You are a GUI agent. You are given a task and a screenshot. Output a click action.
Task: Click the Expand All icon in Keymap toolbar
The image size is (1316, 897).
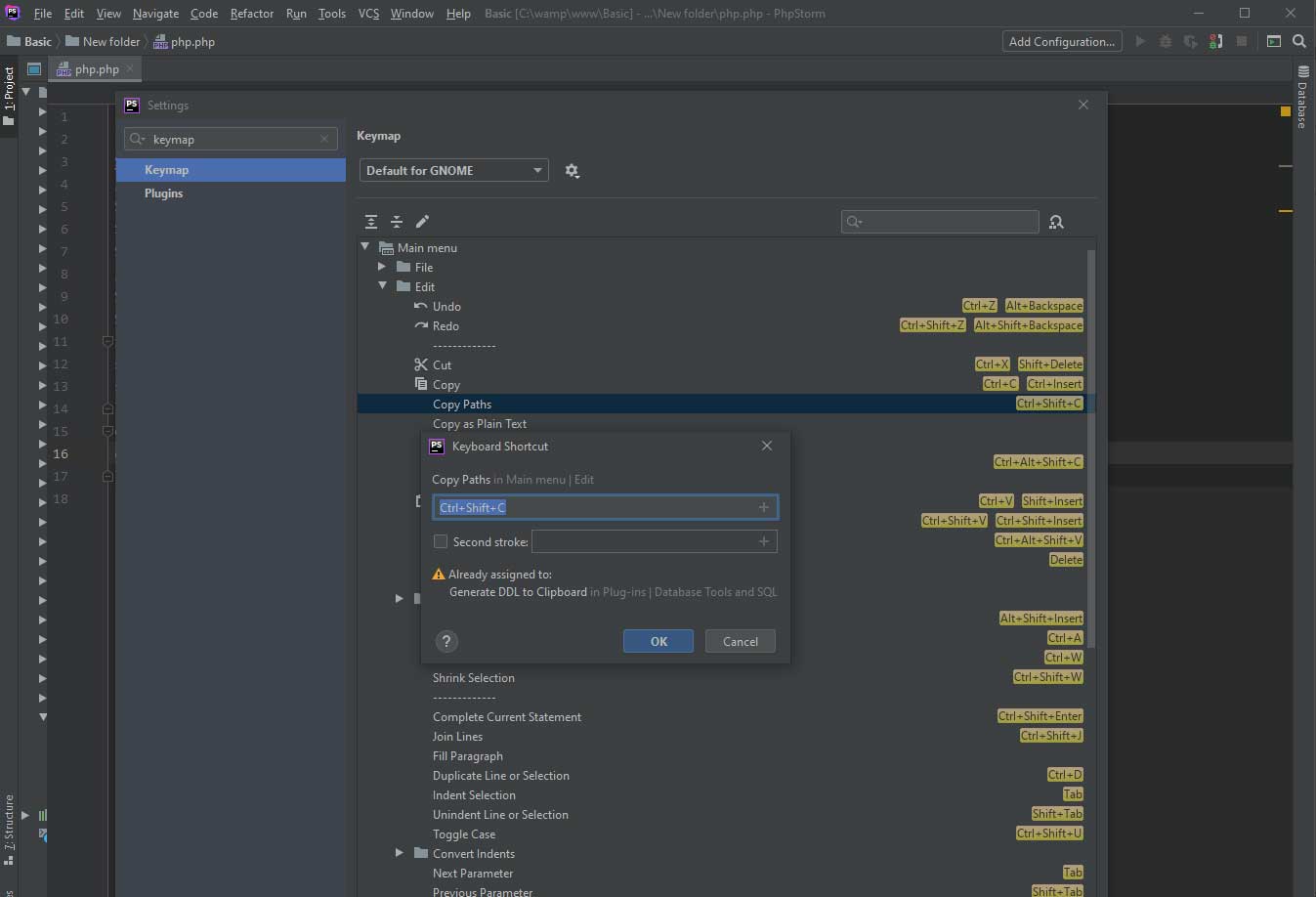click(x=371, y=222)
